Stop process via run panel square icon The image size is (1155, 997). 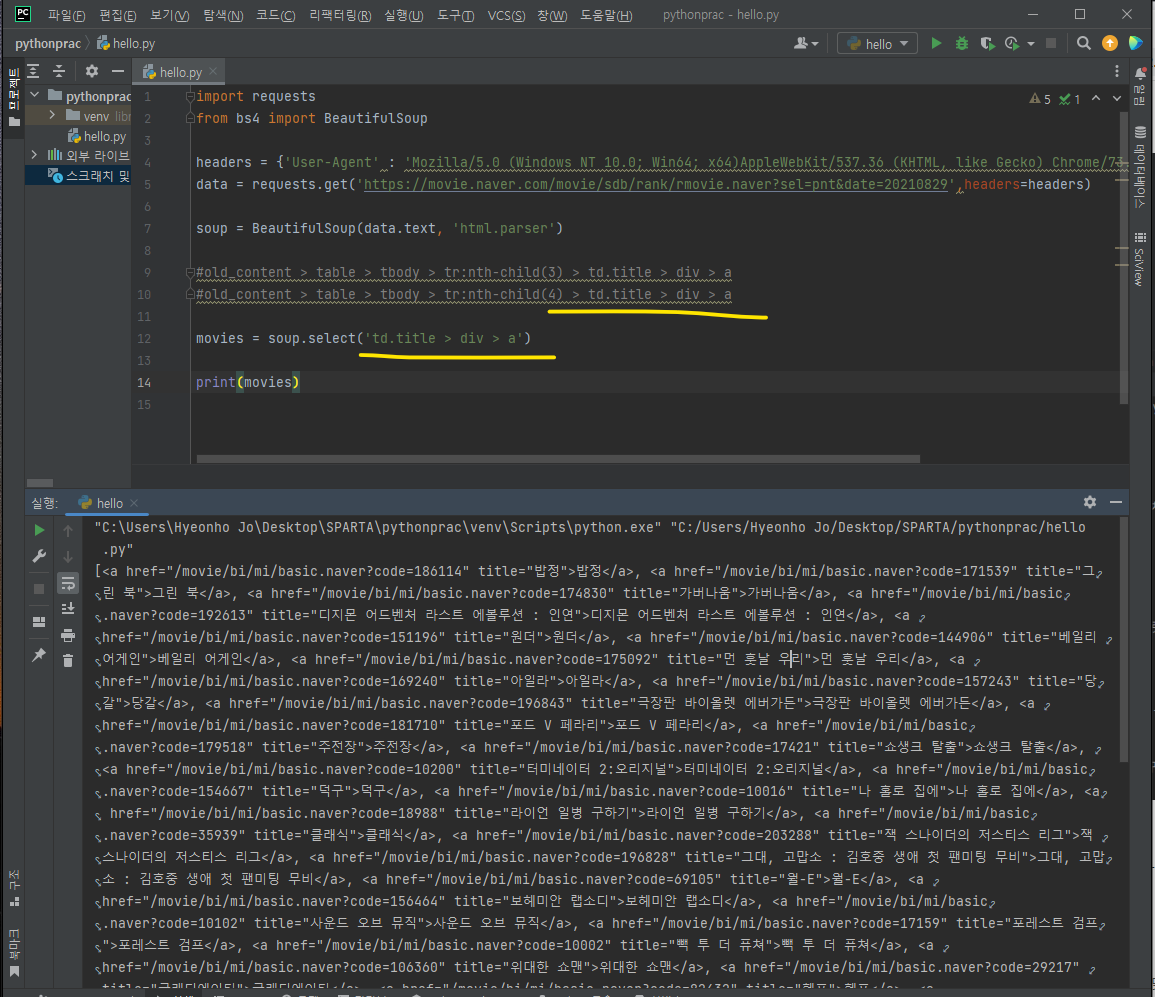coord(39,588)
